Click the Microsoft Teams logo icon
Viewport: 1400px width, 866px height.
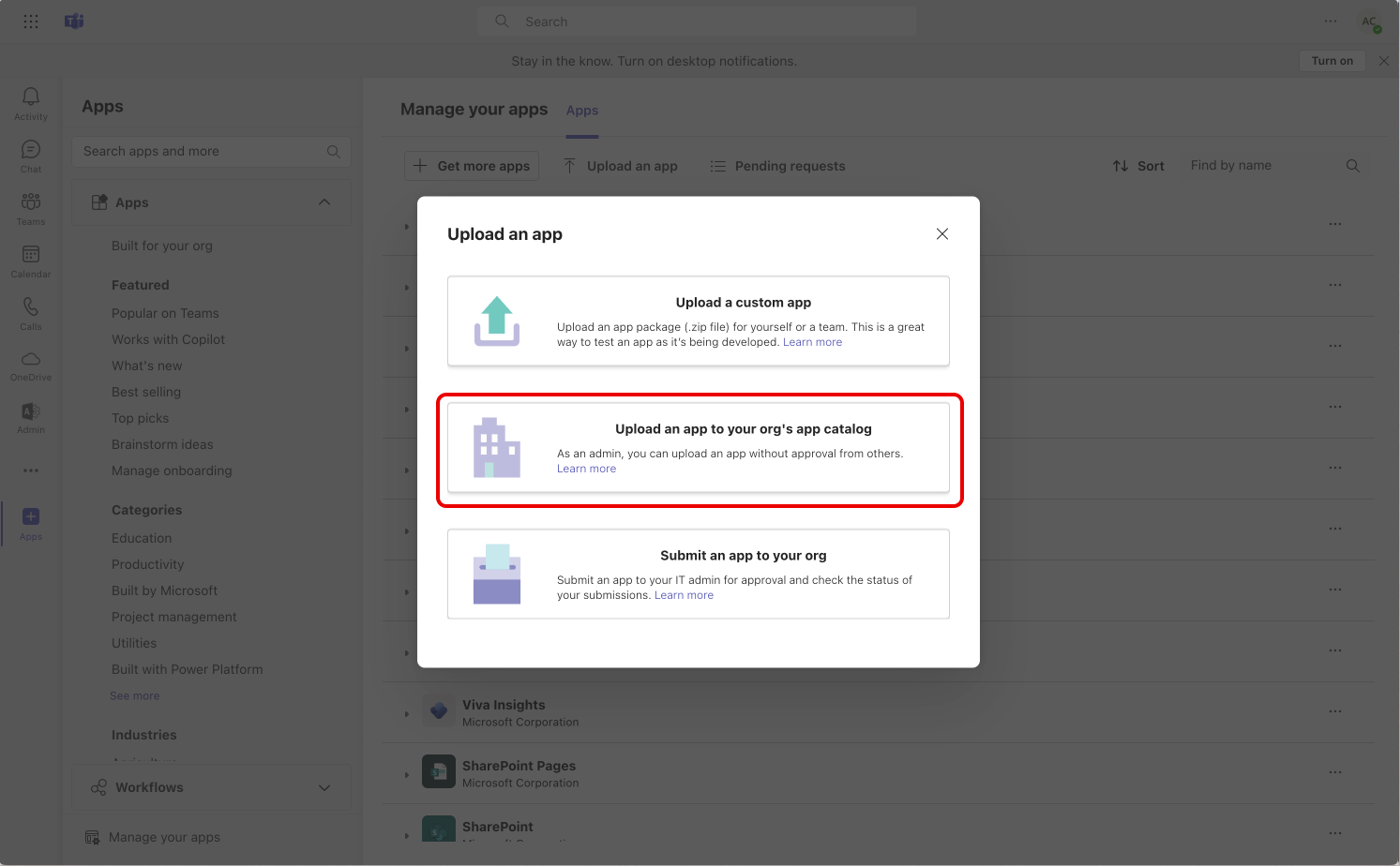coord(74,22)
